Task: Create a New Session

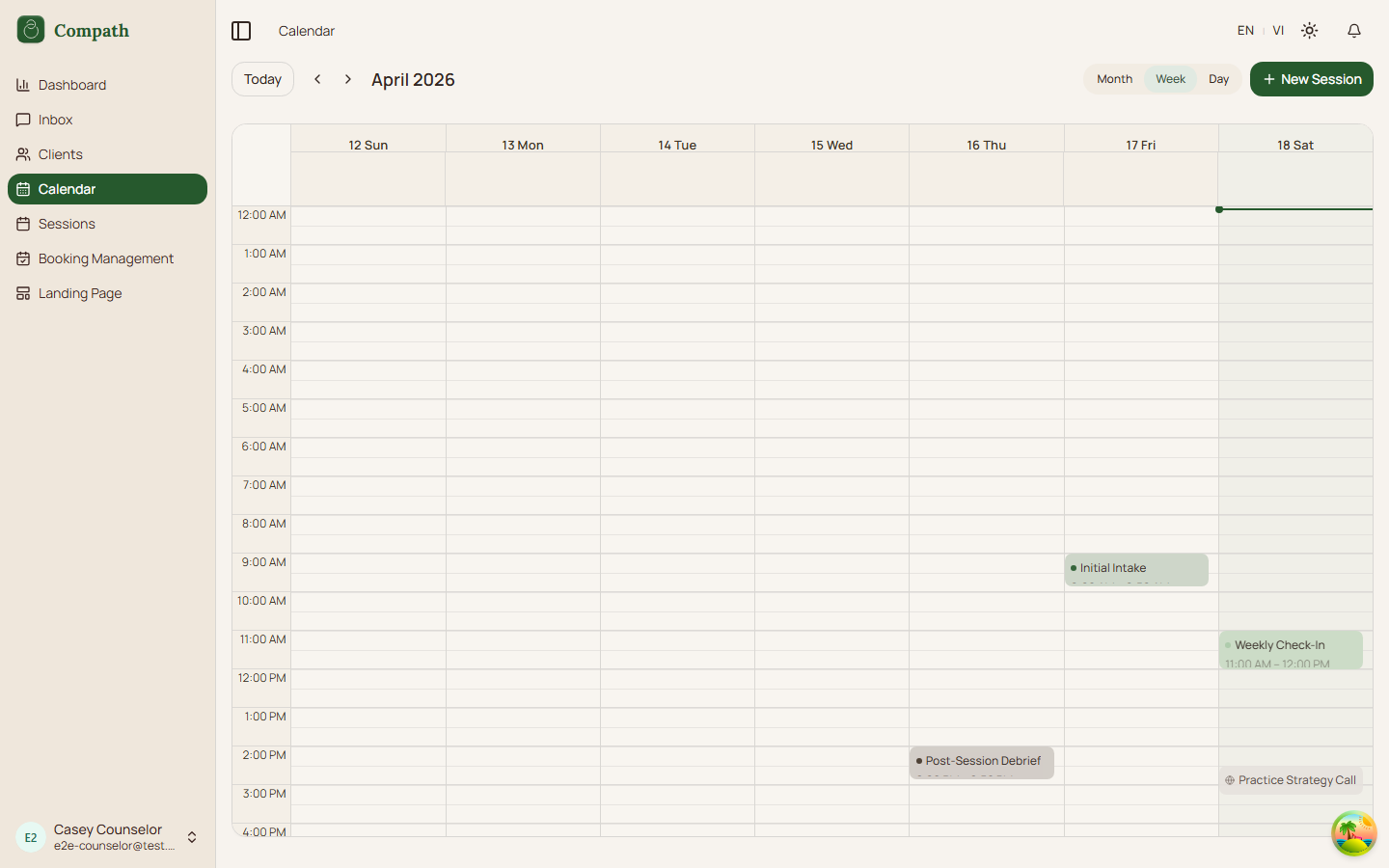Action: pos(1311,79)
